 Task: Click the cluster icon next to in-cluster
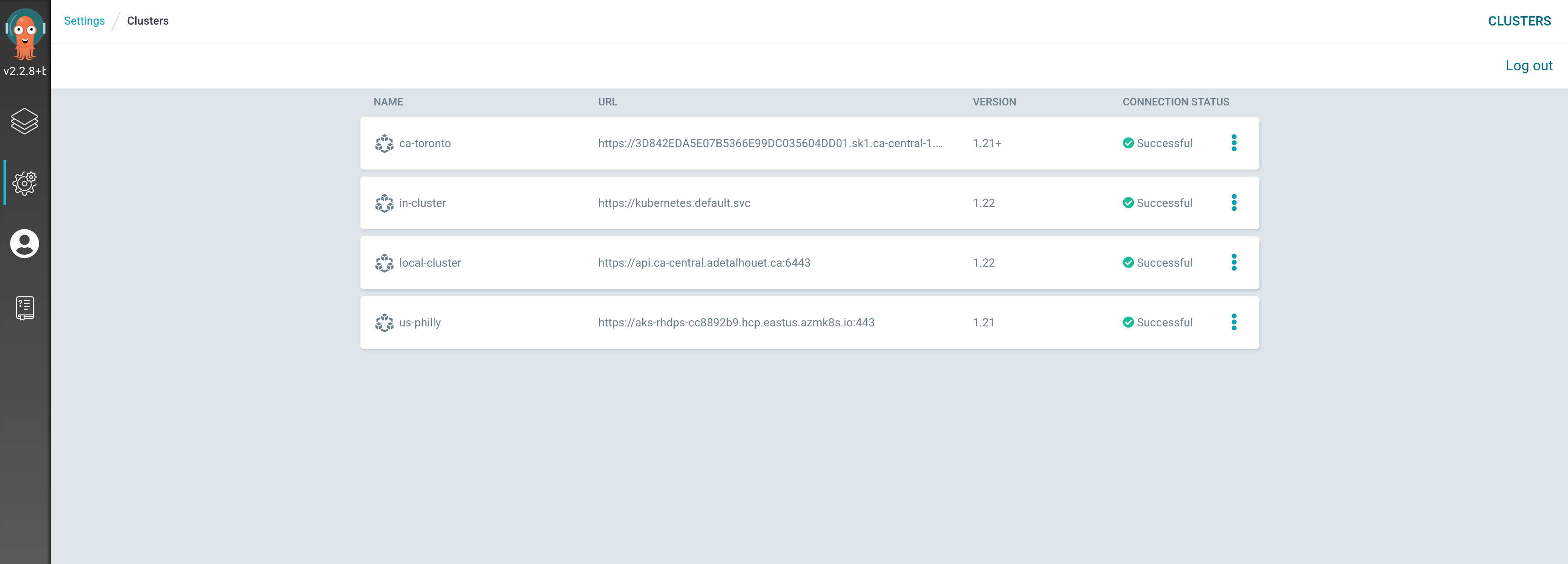[x=384, y=203]
